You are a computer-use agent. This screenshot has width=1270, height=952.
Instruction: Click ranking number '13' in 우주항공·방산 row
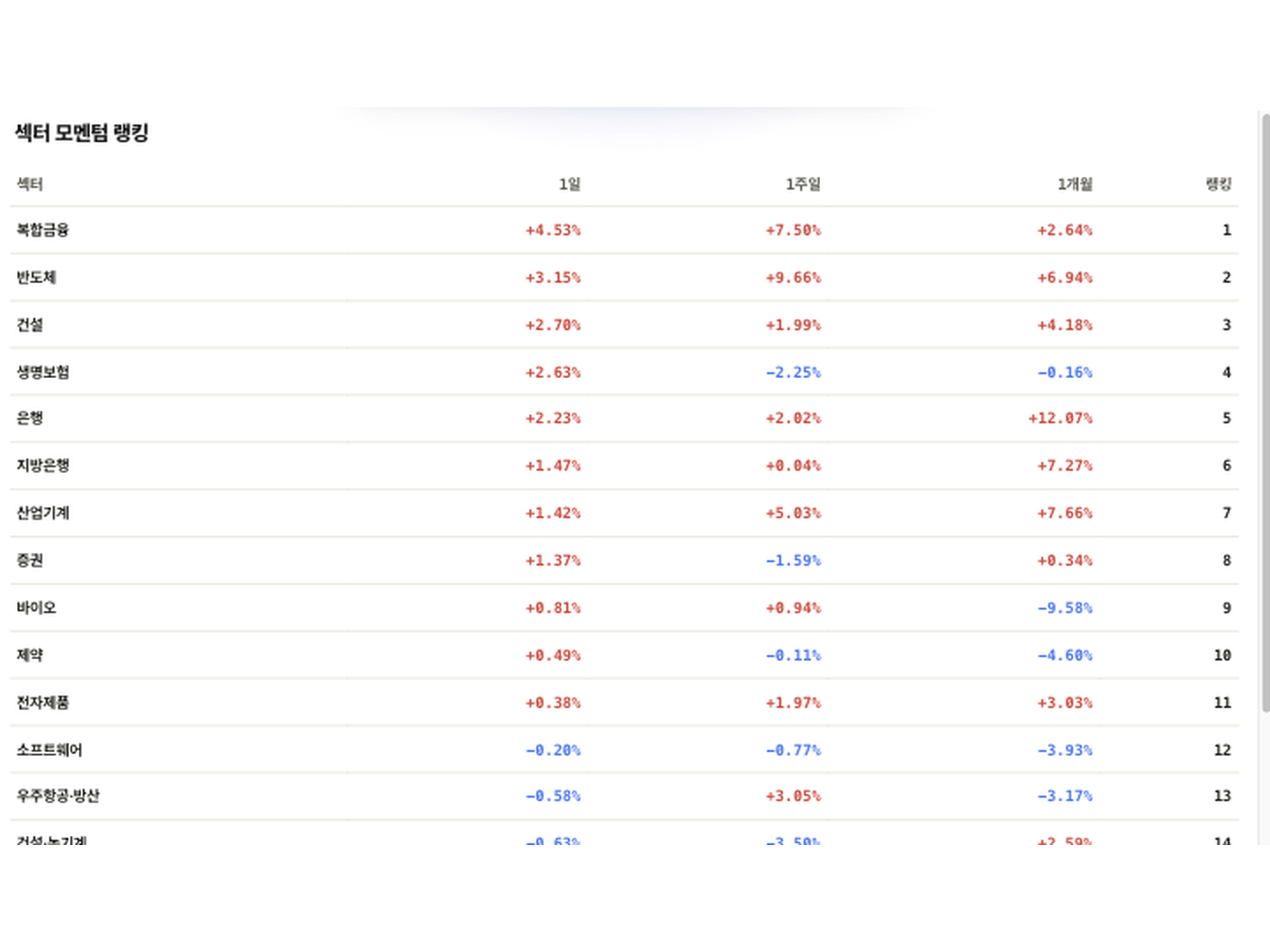pos(1223,796)
